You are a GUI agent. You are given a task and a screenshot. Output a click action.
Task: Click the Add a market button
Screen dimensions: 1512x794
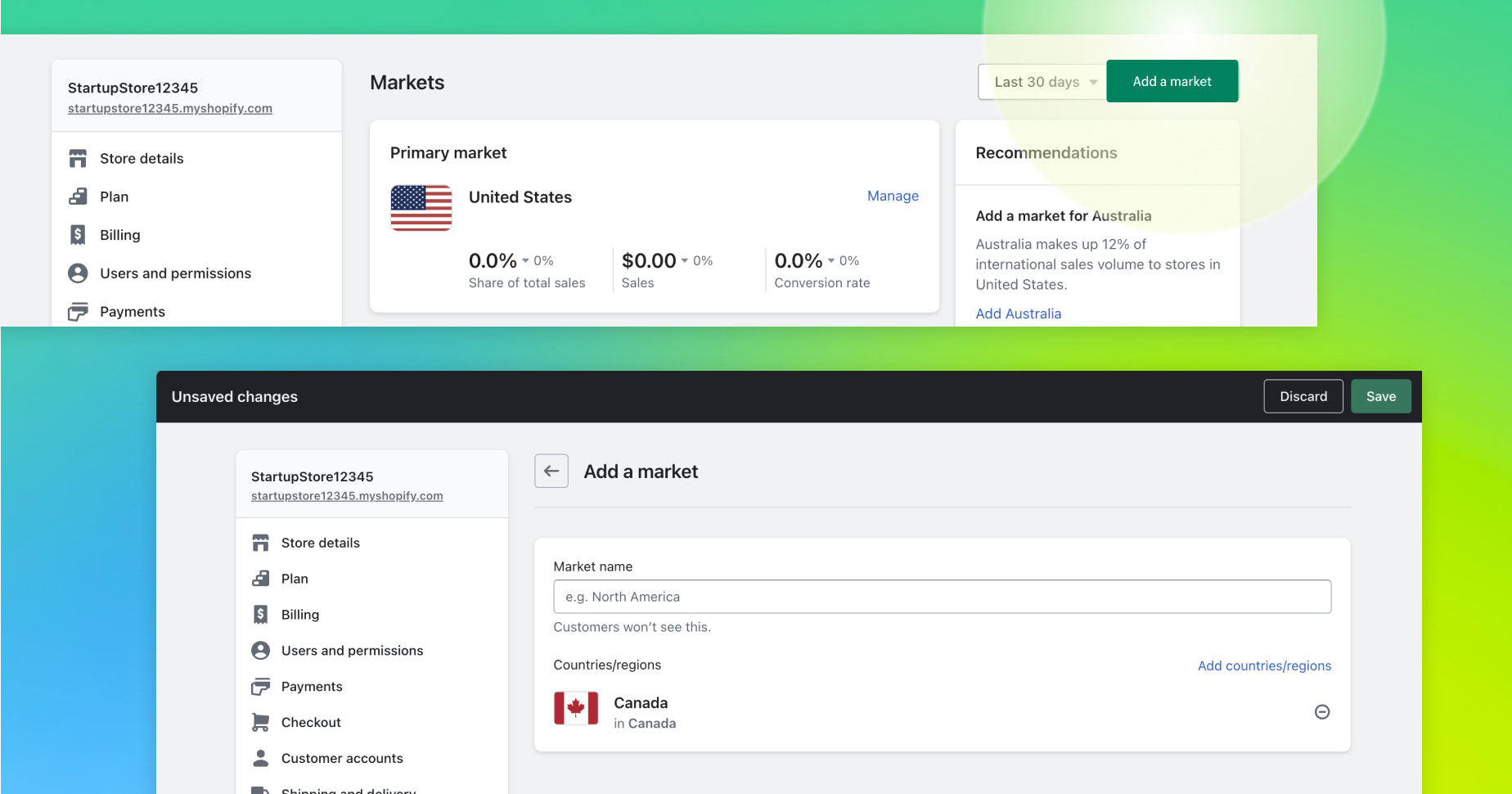click(1172, 81)
